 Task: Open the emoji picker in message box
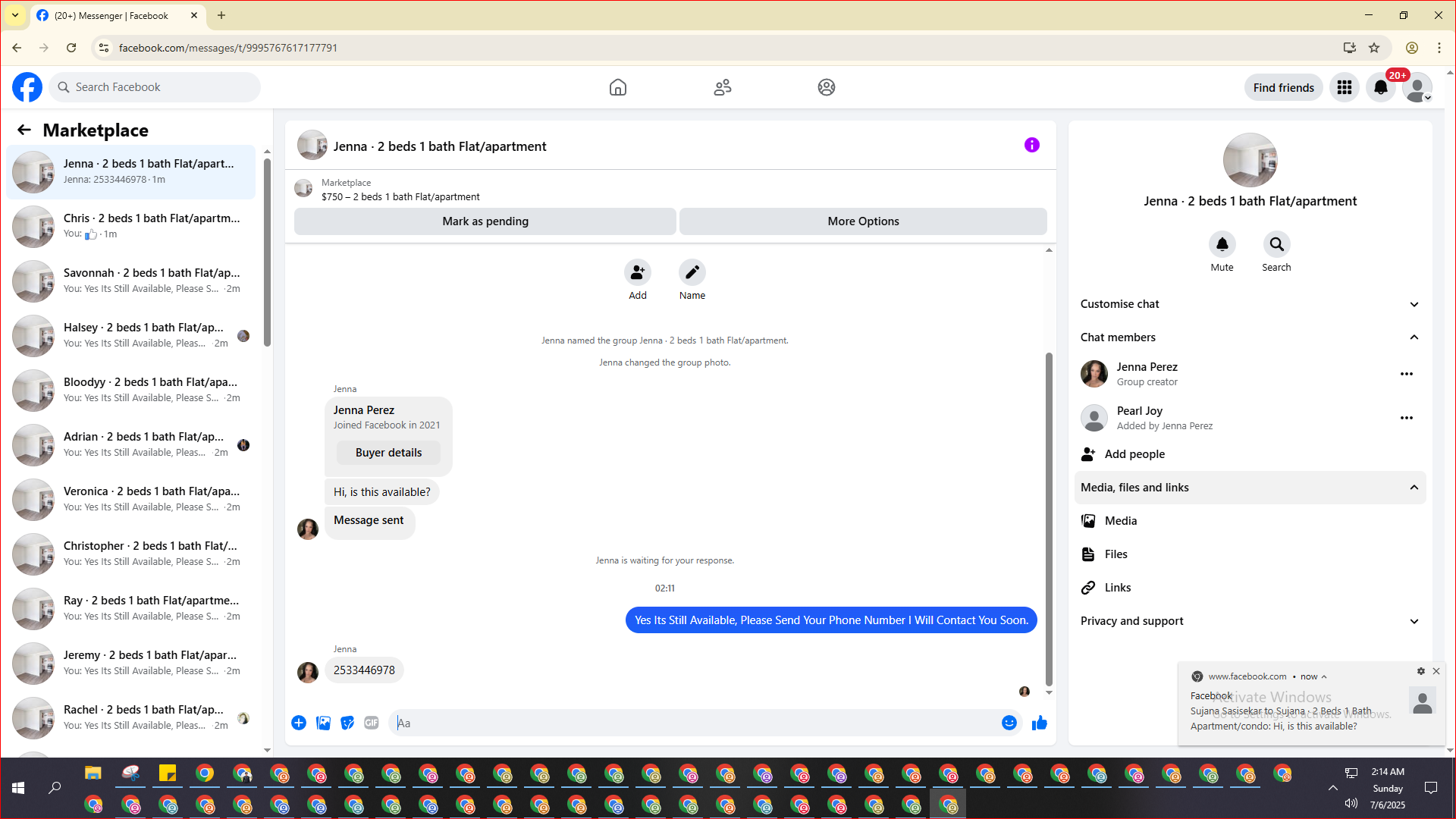1009,723
